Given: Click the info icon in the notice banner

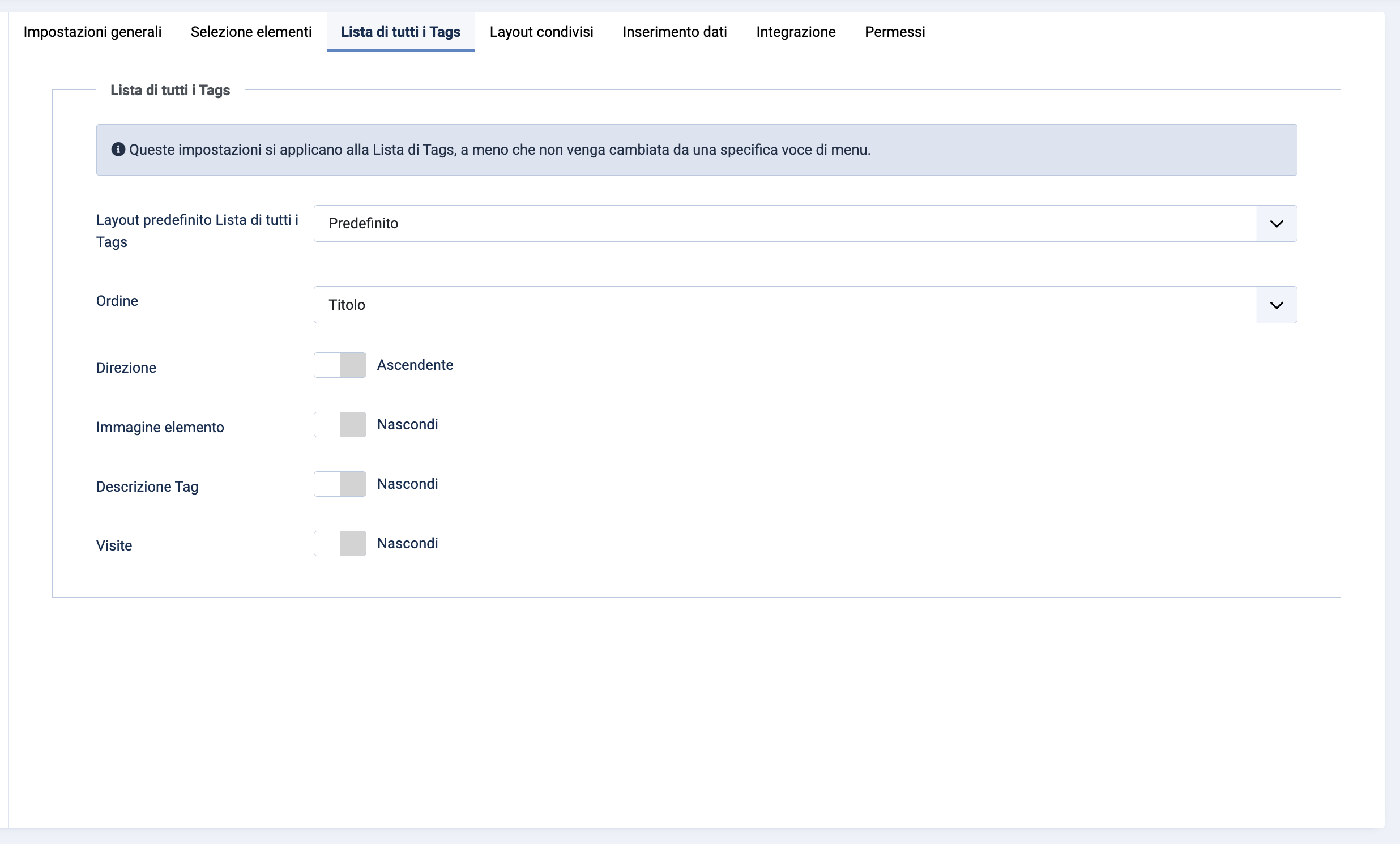Looking at the screenshot, I should (118, 150).
